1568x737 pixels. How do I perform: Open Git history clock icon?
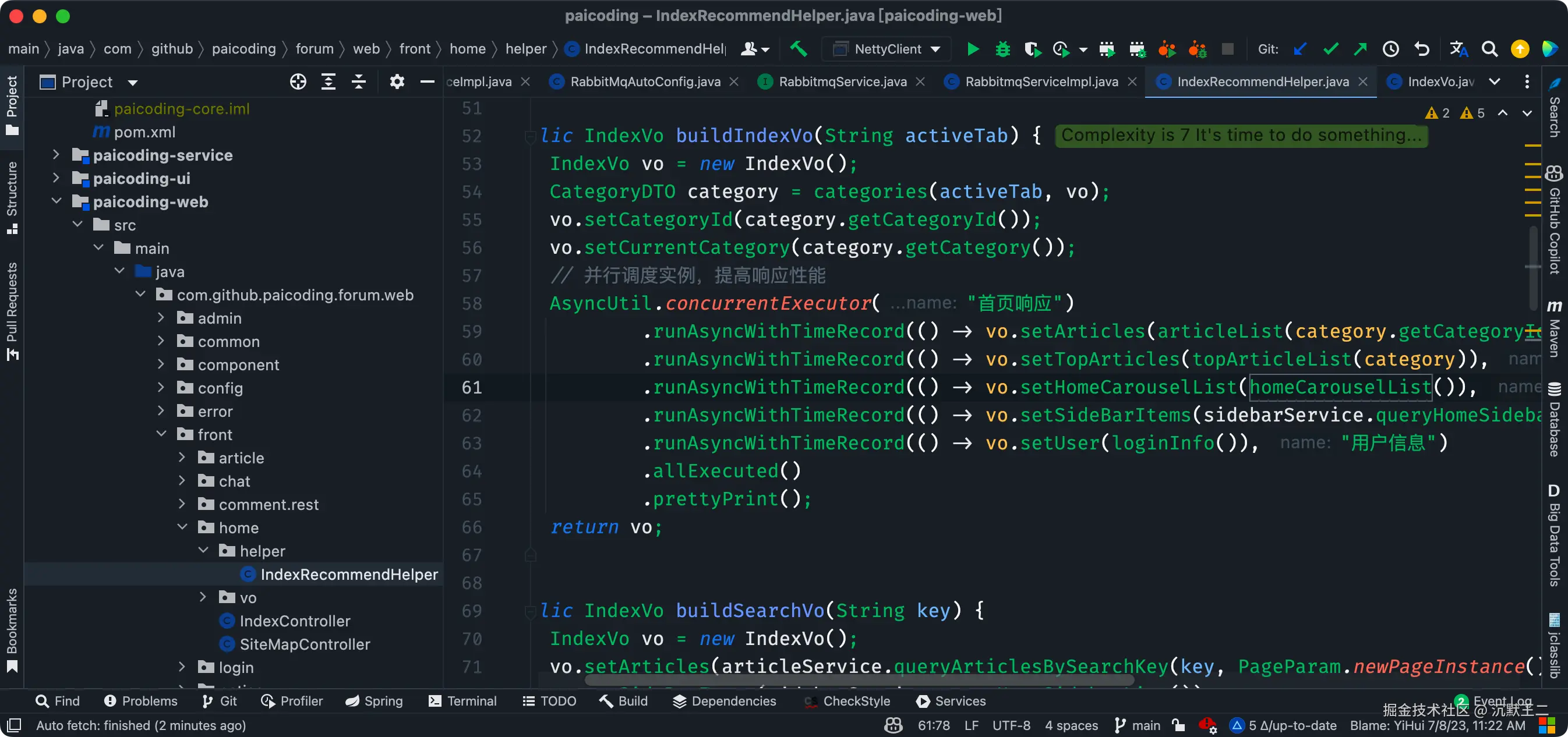[1391, 49]
